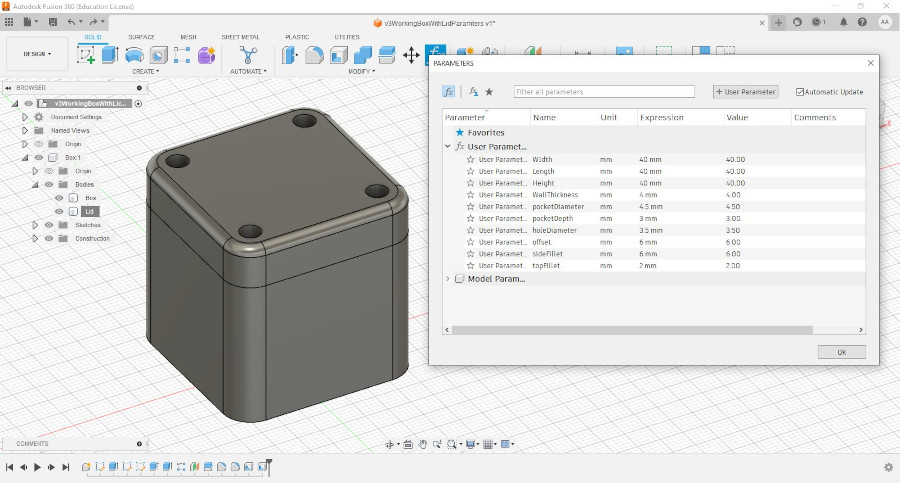
Task: Open the data panel grid icon
Action: coord(9,22)
